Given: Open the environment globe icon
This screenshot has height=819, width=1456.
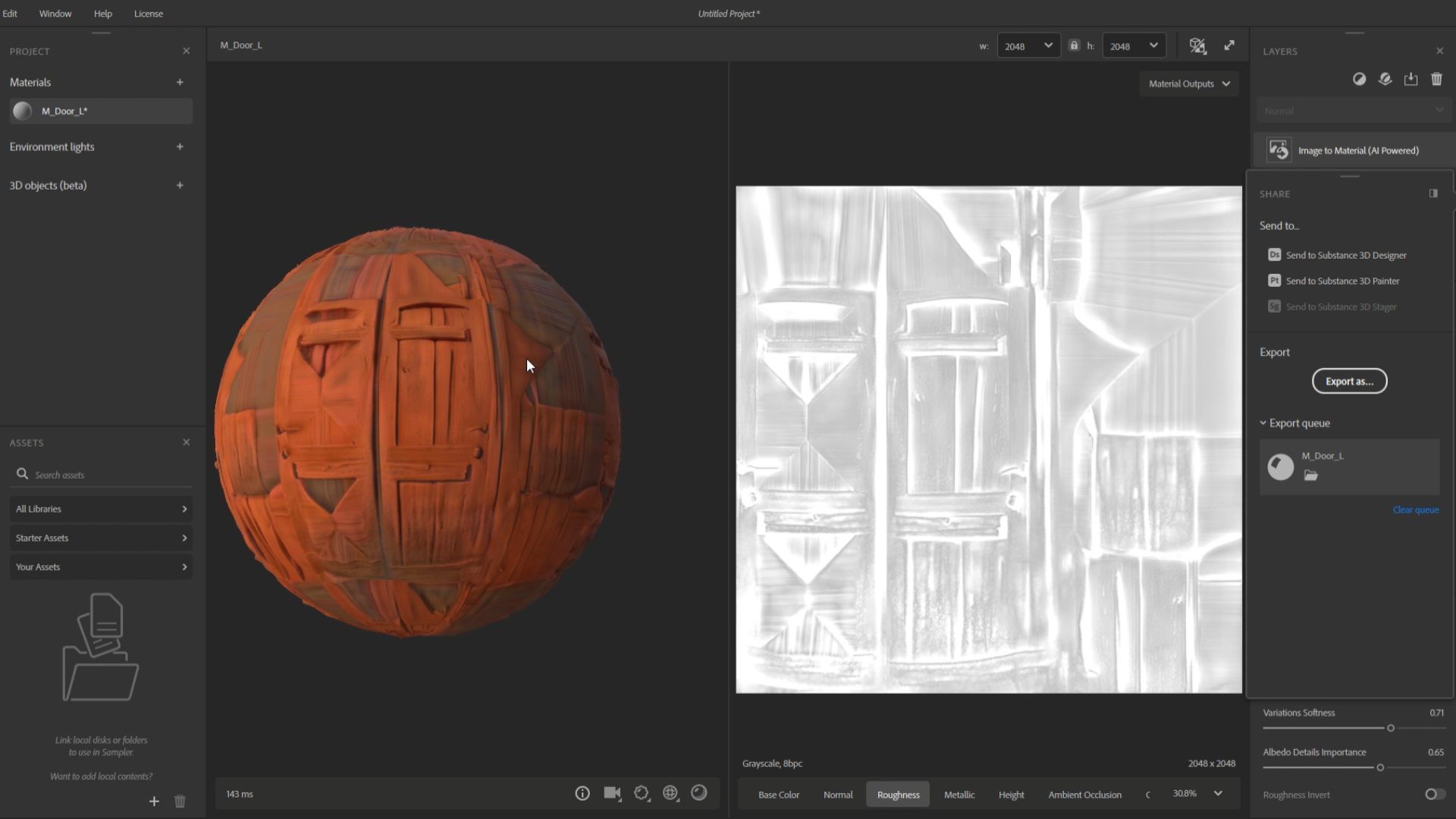Looking at the screenshot, I should [670, 793].
